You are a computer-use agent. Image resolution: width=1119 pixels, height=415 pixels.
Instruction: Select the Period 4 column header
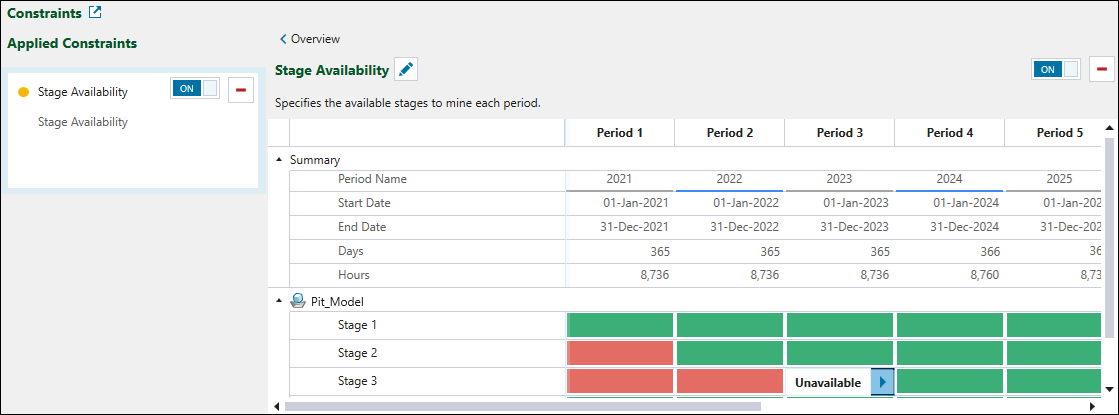(x=949, y=133)
